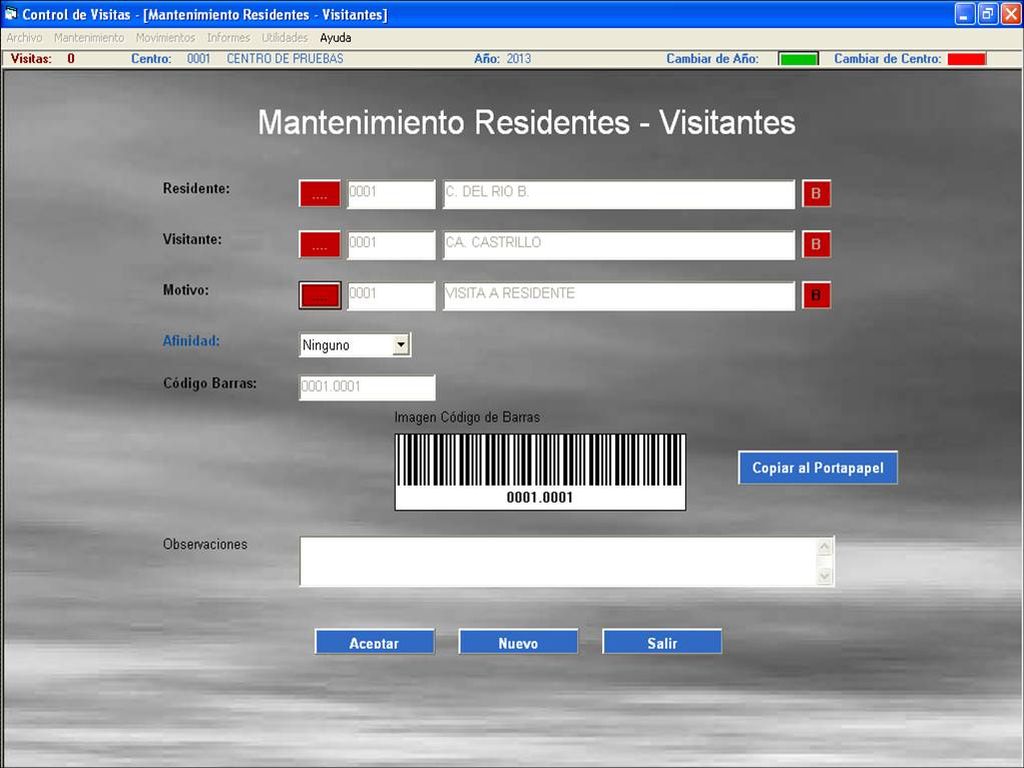
Task: Click the Observaciones scrollbar down arrow
Action: [824, 576]
